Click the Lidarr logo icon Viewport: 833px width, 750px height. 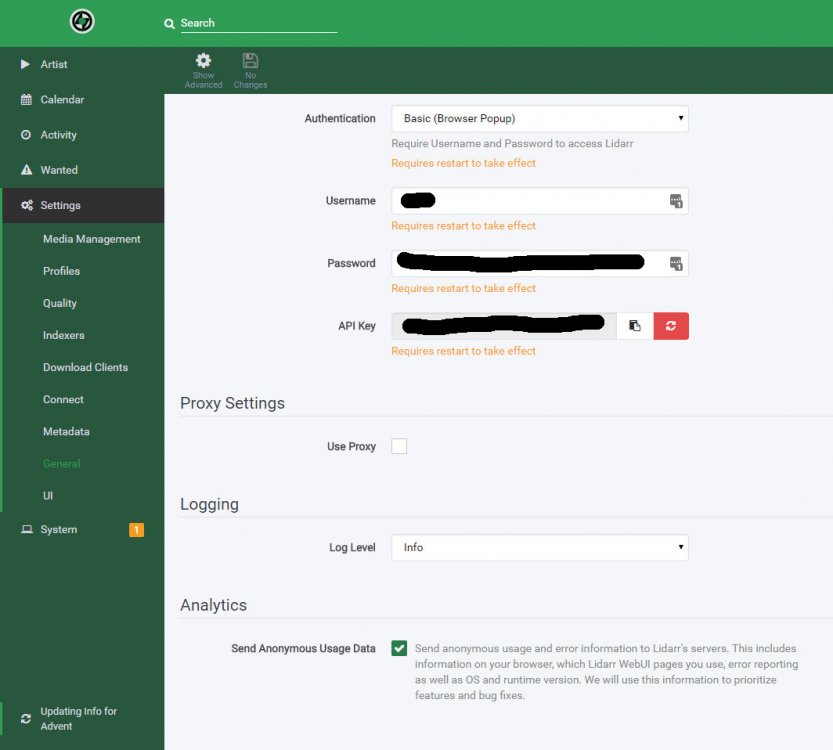coord(82,21)
